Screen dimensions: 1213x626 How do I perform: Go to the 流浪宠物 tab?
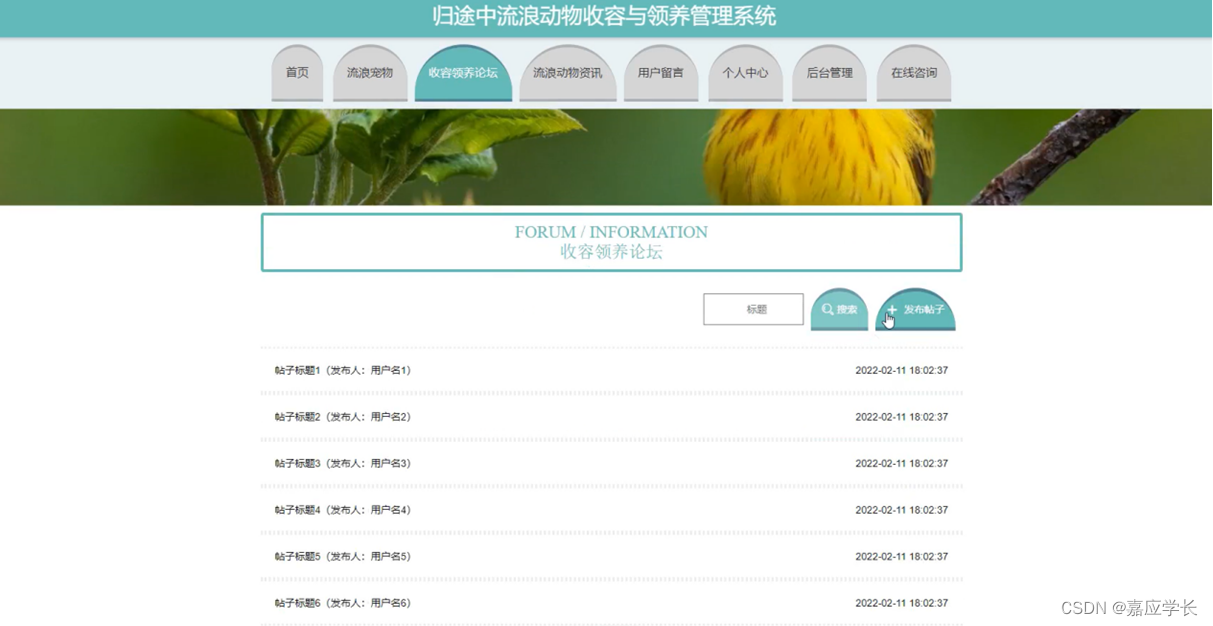pos(370,73)
